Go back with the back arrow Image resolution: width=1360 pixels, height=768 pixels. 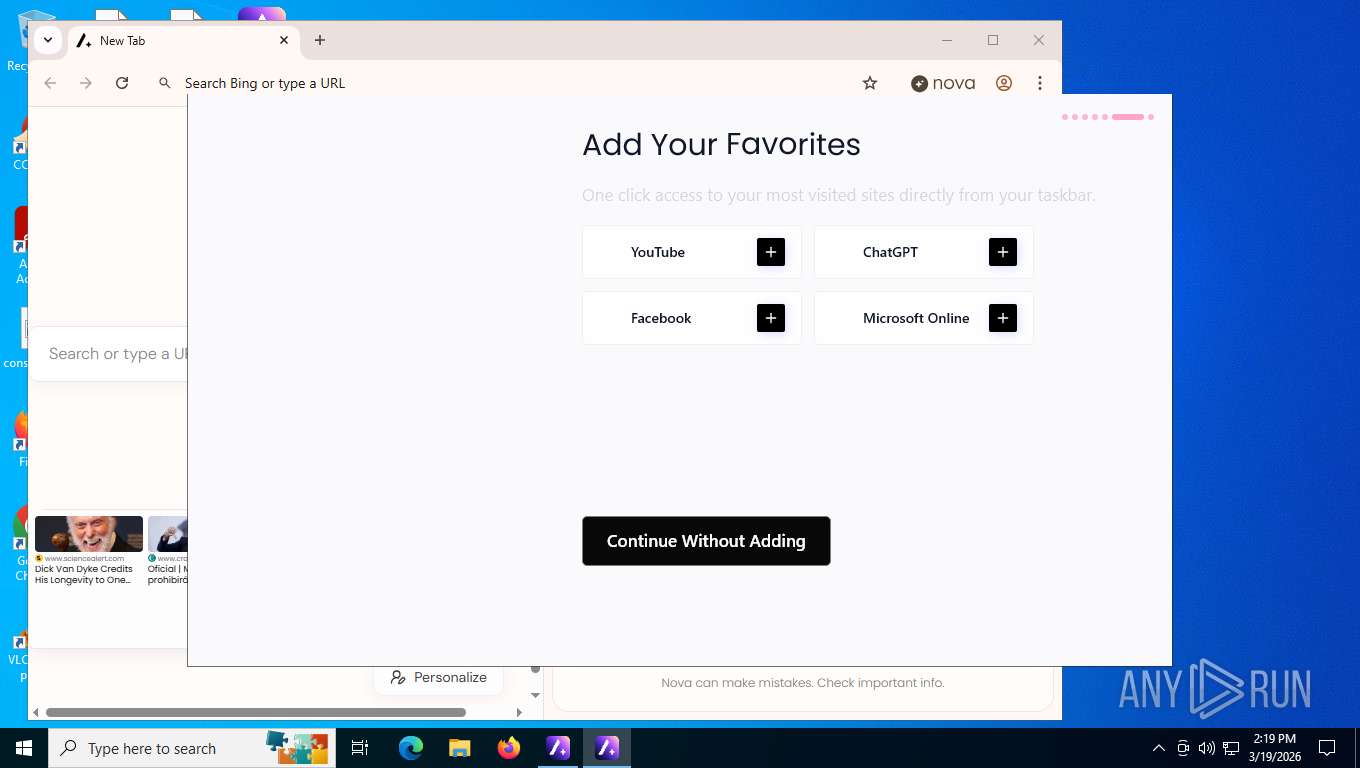tap(50, 83)
